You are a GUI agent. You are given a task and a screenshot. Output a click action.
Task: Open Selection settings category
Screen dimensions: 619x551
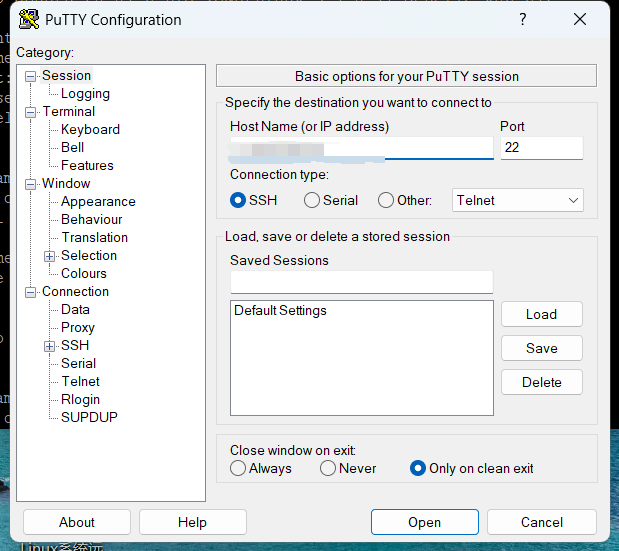pyautogui.click(x=89, y=255)
